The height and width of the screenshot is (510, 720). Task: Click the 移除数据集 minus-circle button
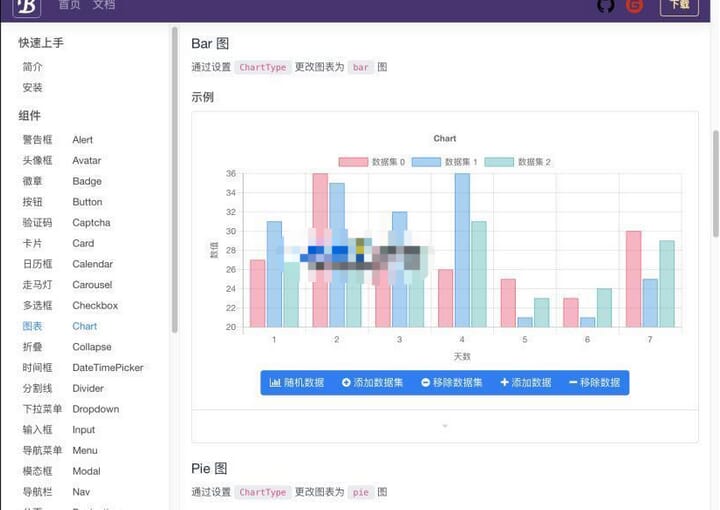[452, 382]
